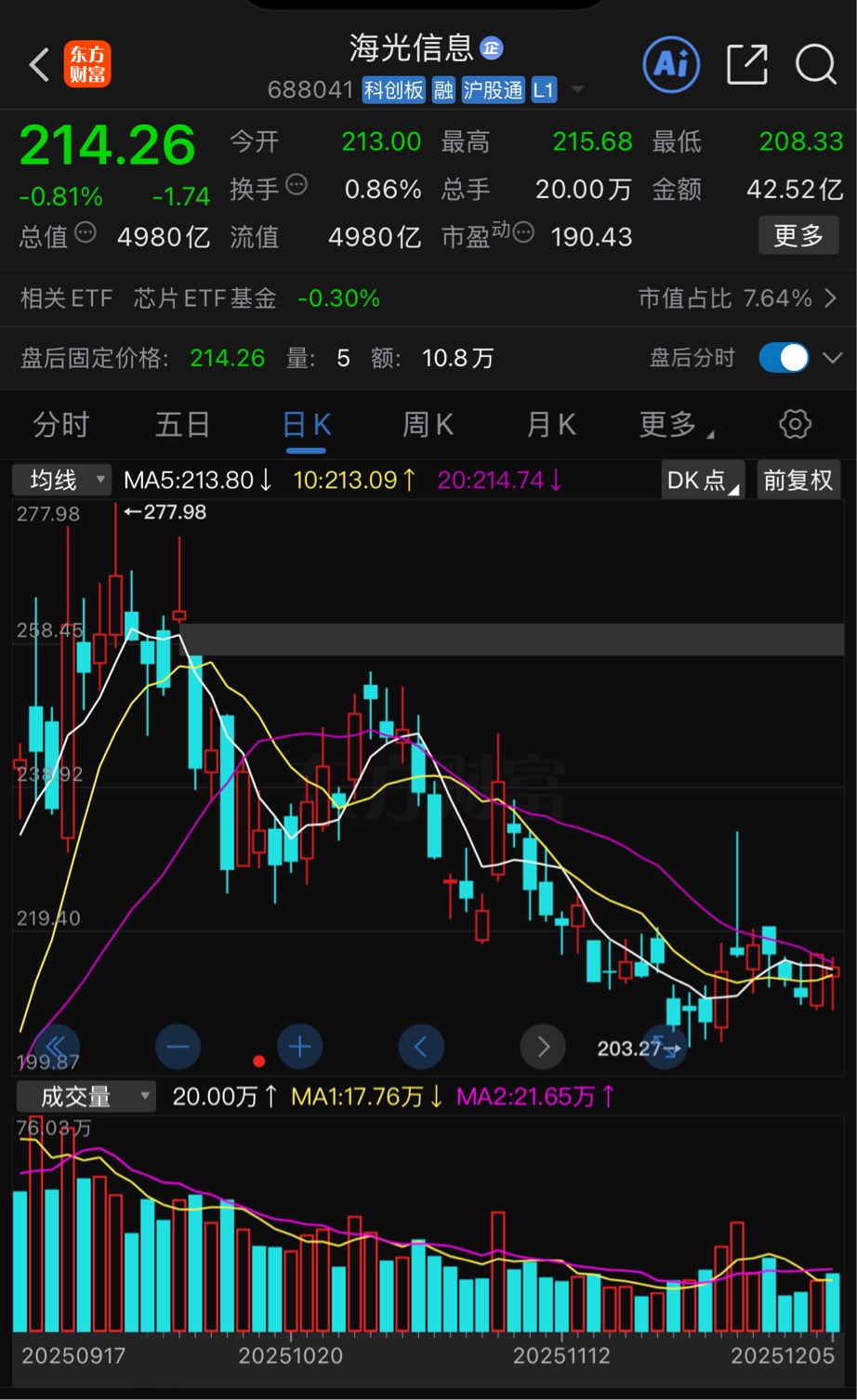This screenshot has width=857, height=1400.
Task: Tap the 沪股通 tag
Action: tap(494, 90)
